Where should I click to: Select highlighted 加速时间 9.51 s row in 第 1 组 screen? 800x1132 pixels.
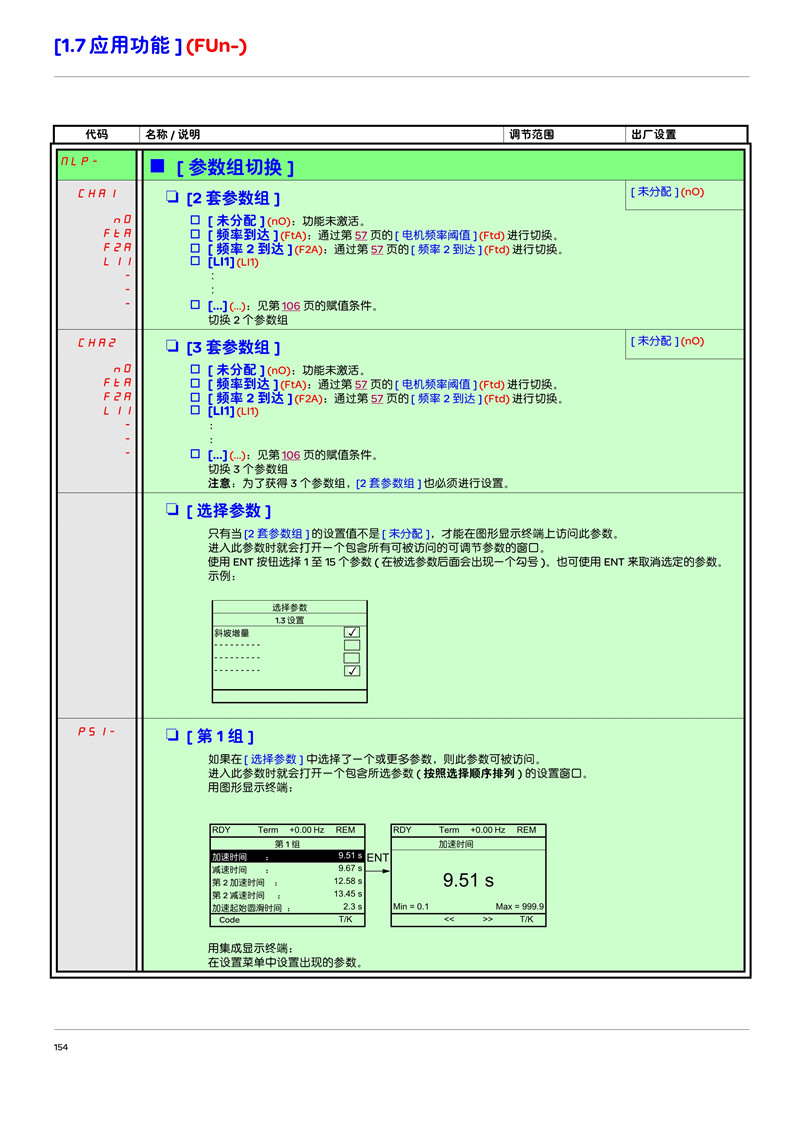287,856
